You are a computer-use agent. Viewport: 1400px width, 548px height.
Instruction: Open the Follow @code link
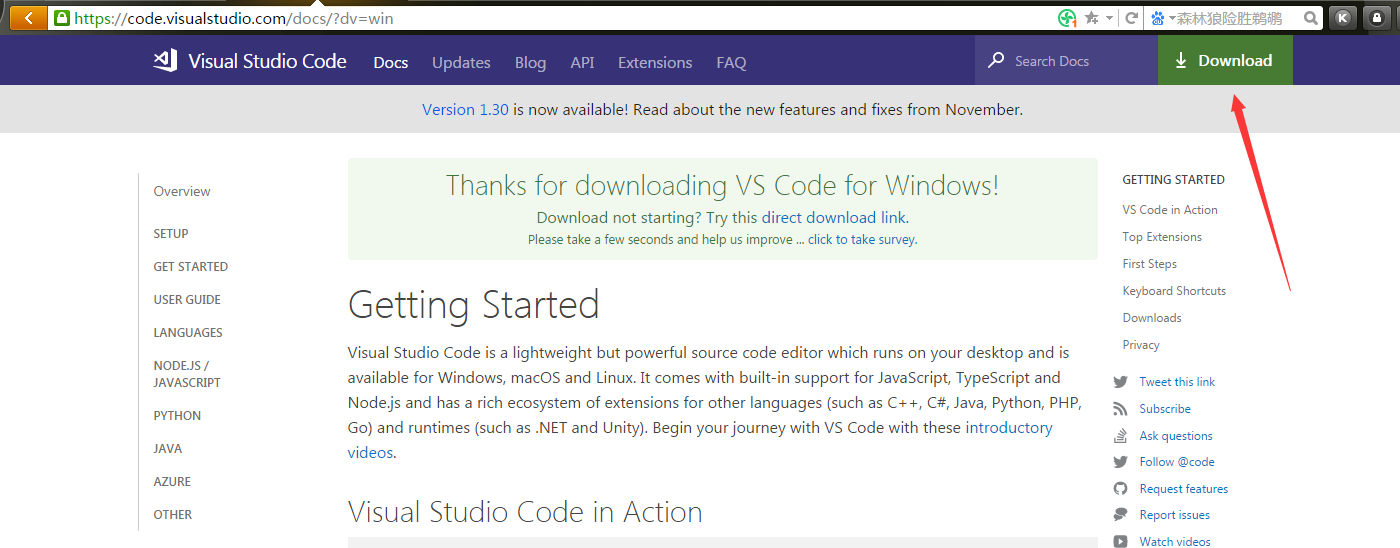tap(1177, 462)
